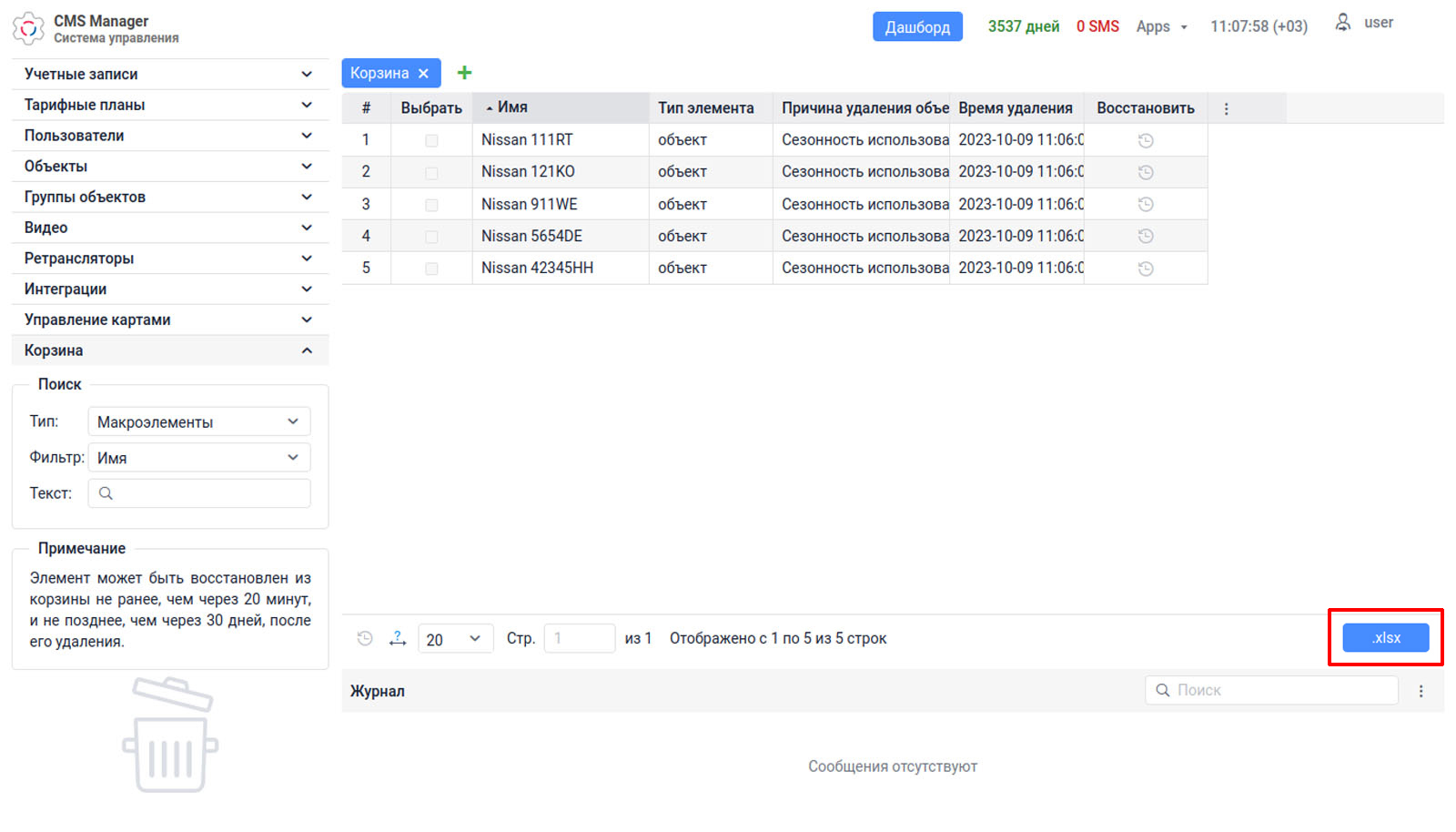
Task: Click restore icon for Nissan 111RT
Action: [x=1146, y=140]
